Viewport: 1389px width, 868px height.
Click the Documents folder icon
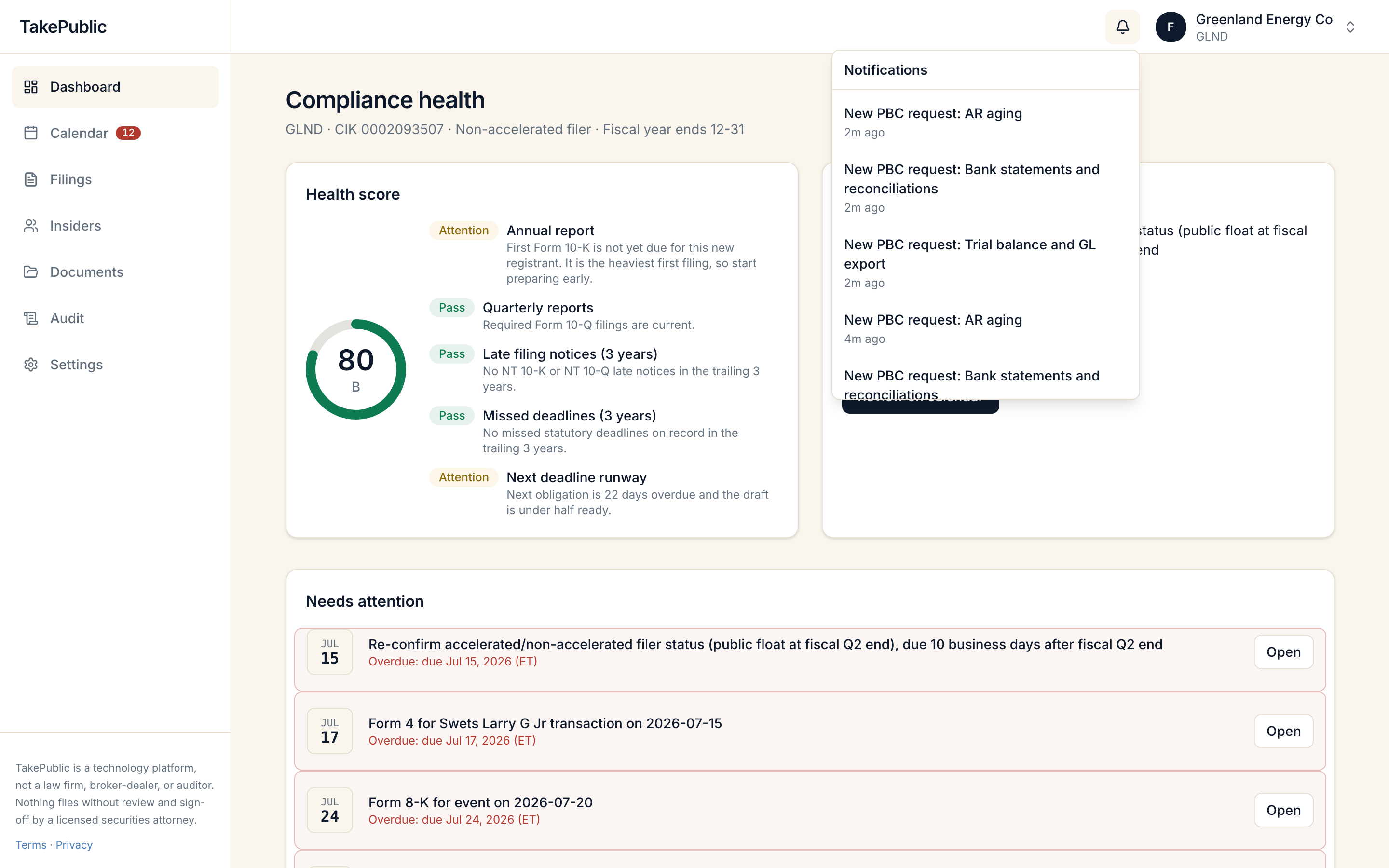point(31,271)
